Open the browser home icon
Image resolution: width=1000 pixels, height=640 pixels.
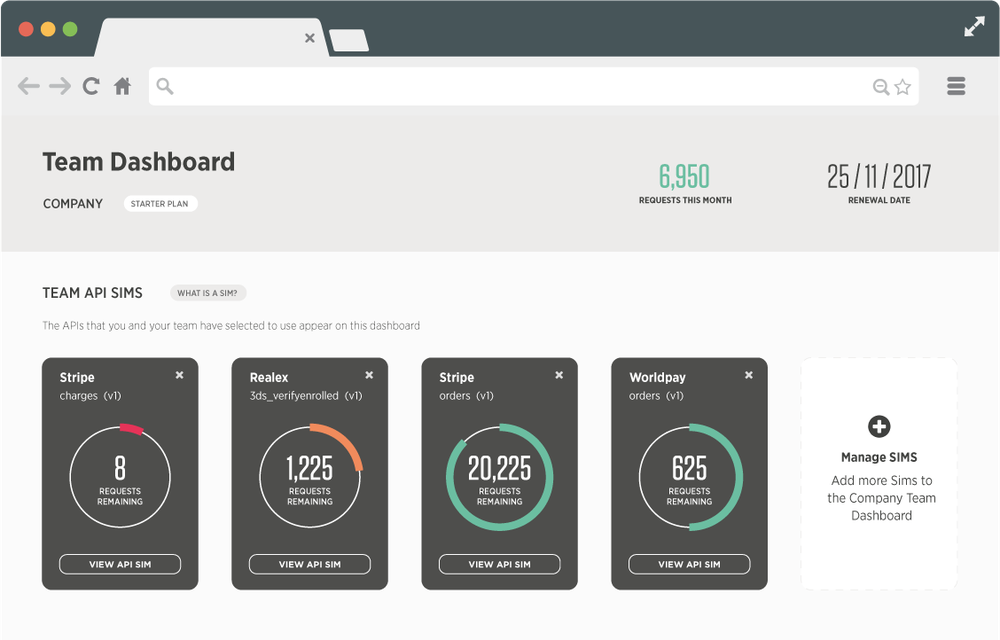coord(122,85)
